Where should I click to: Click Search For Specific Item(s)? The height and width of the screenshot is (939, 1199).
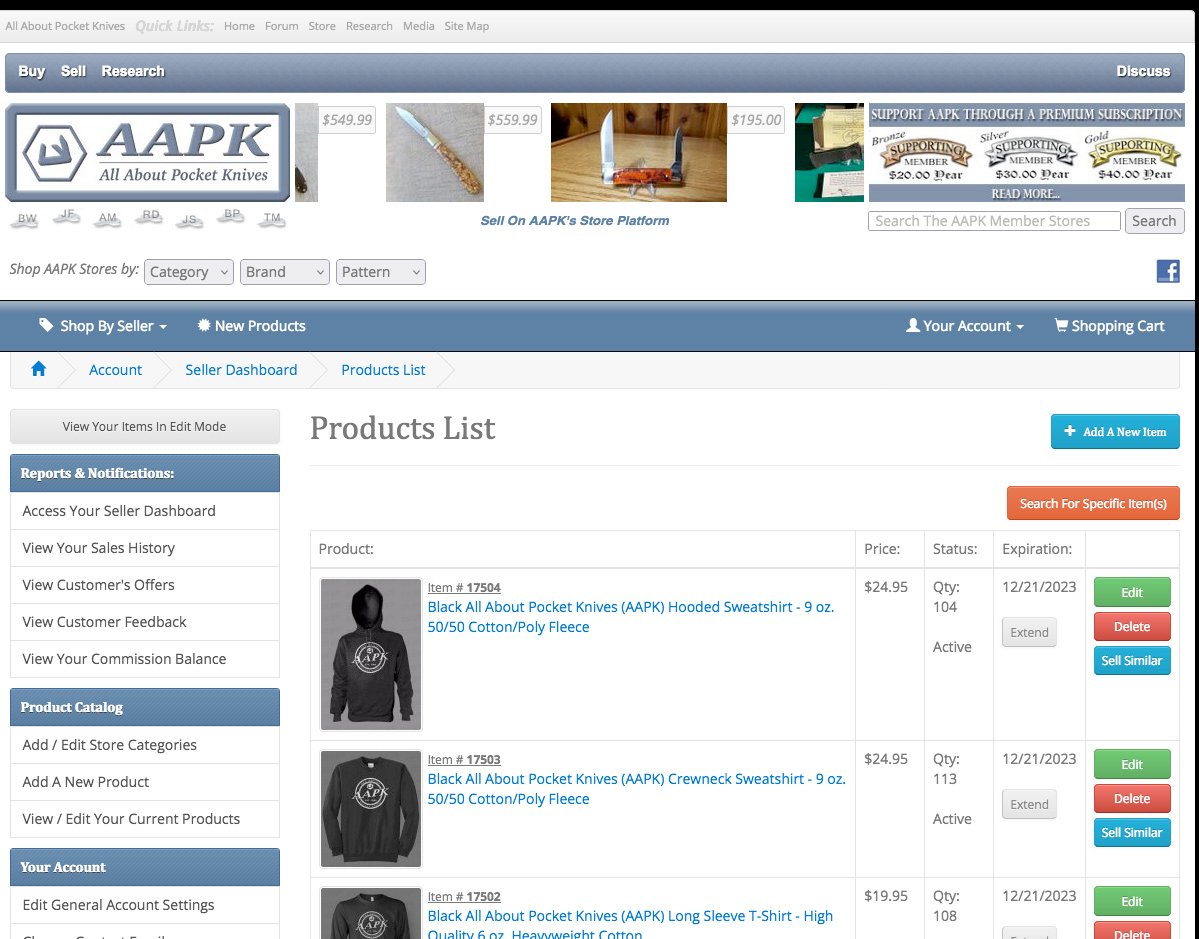tap(1093, 503)
